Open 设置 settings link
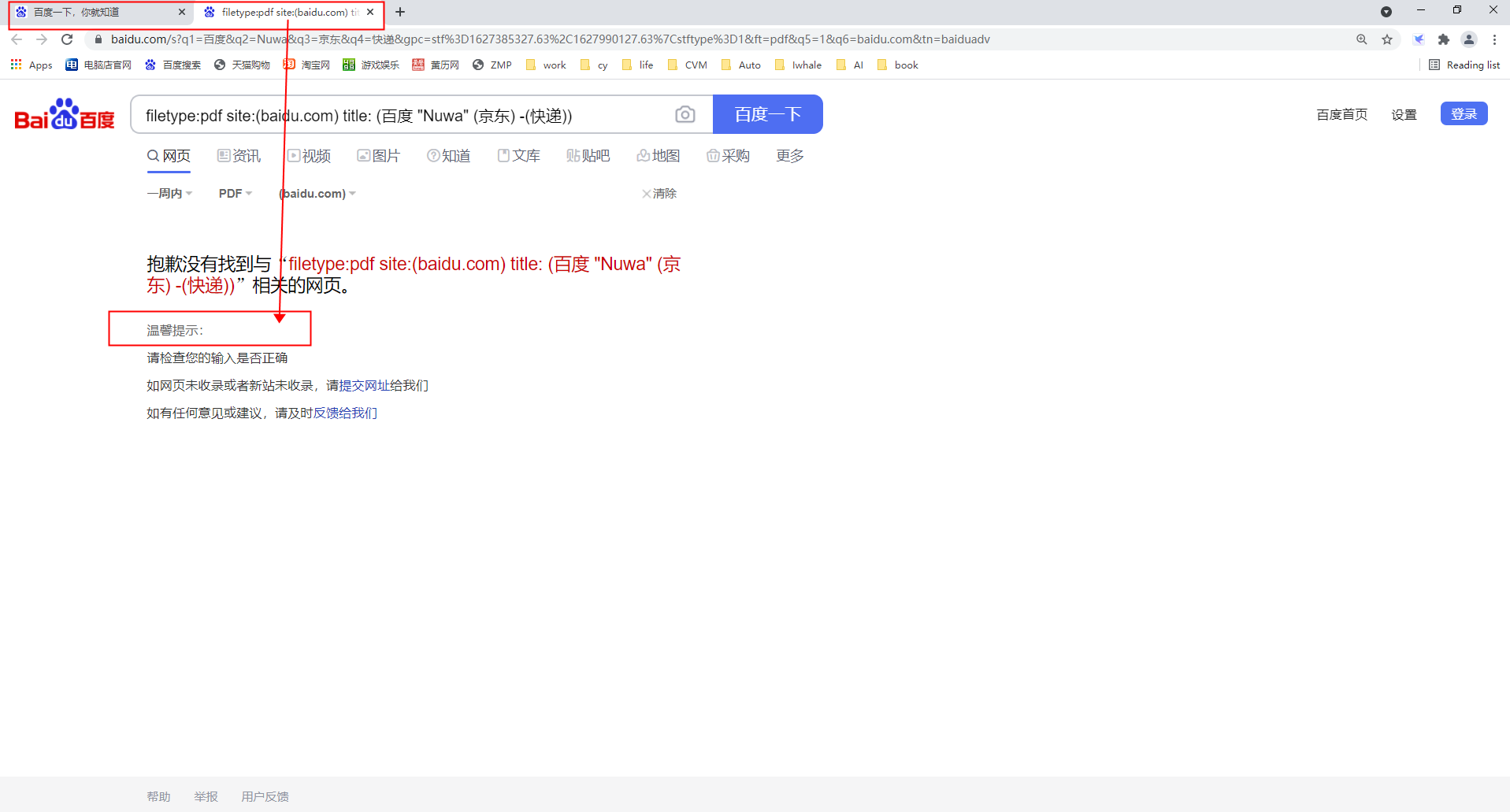The height and width of the screenshot is (812, 1510). (1404, 115)
